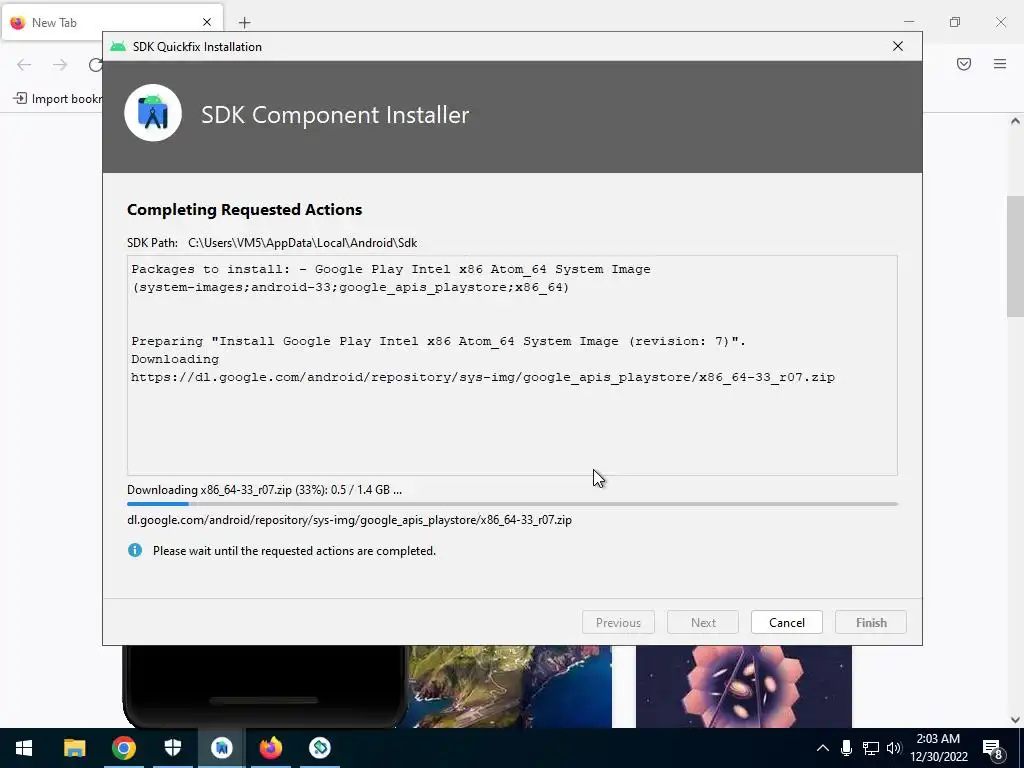Click the disabled Finish button
Viewport: 1024px width, 768px height.
(x=871, y=622)
